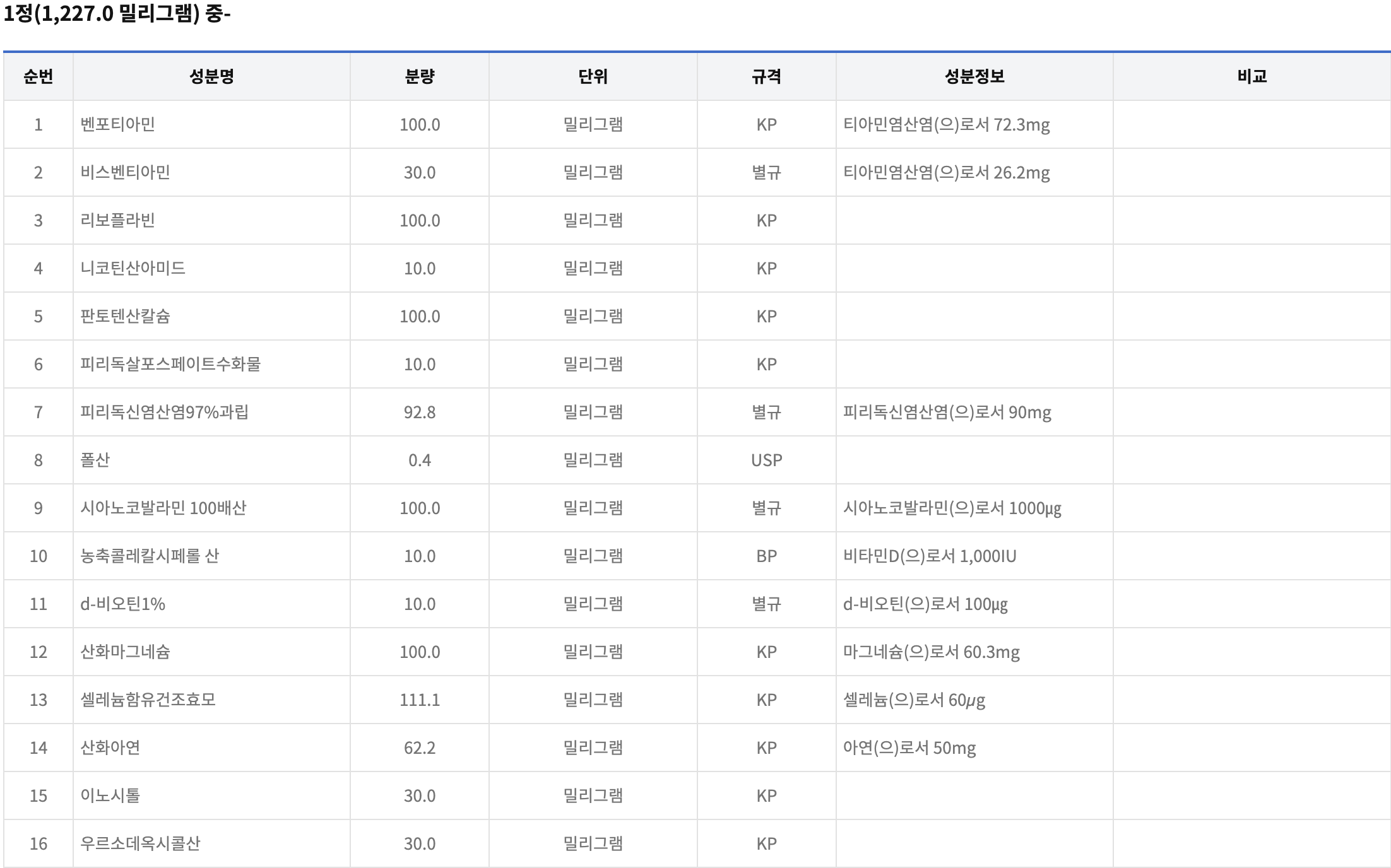Click the 단위 column header
1391x868 pixels.
coord(591,76)
